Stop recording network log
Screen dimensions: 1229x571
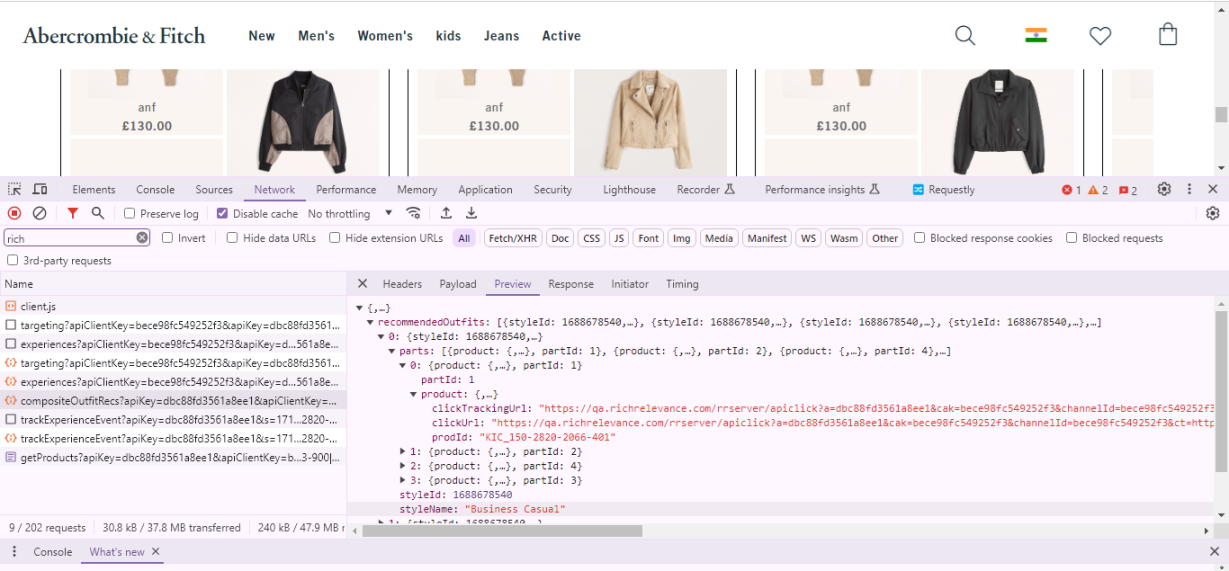[14, 213]
